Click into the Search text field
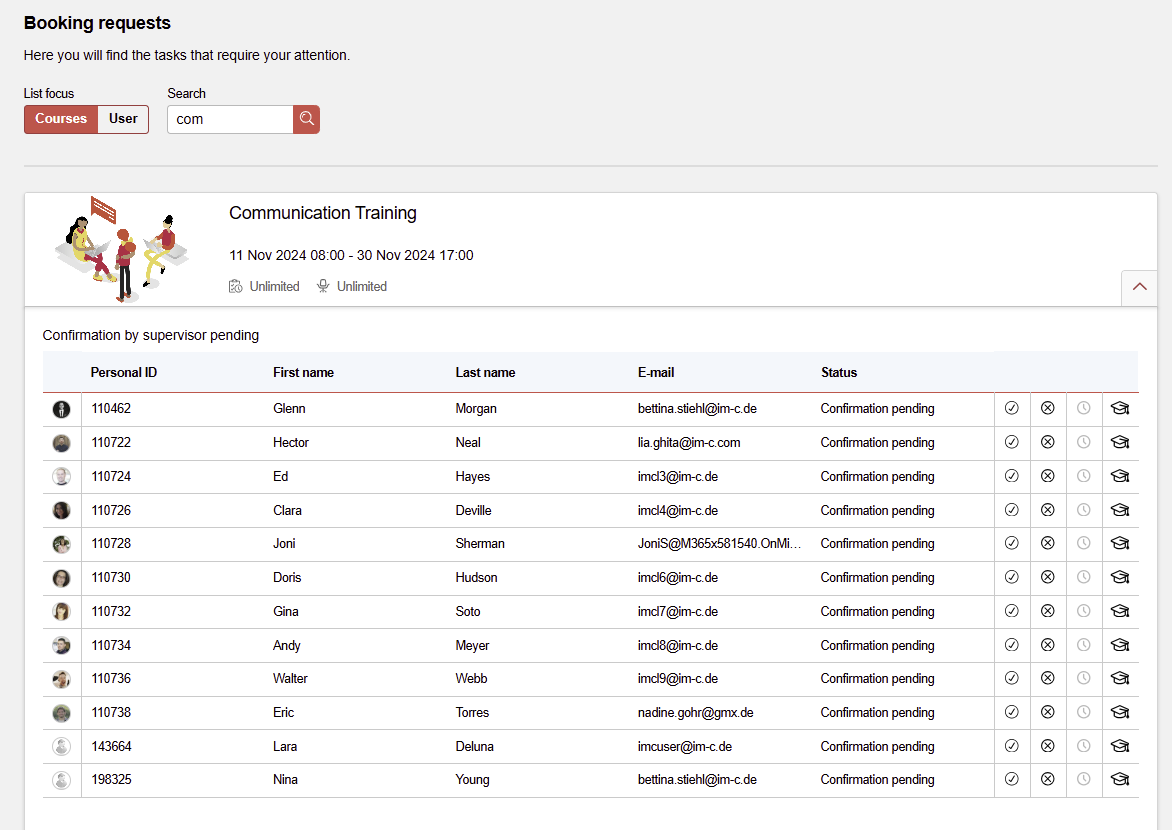Viewport: 1172px width, 830px height. (229, 119)
